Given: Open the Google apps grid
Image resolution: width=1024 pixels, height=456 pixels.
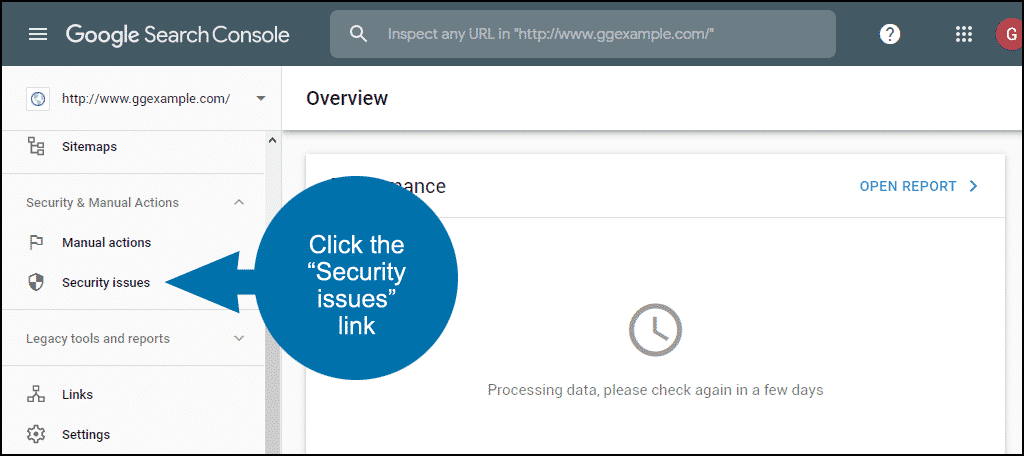Looking at the screenshot, I should [963, 35].
